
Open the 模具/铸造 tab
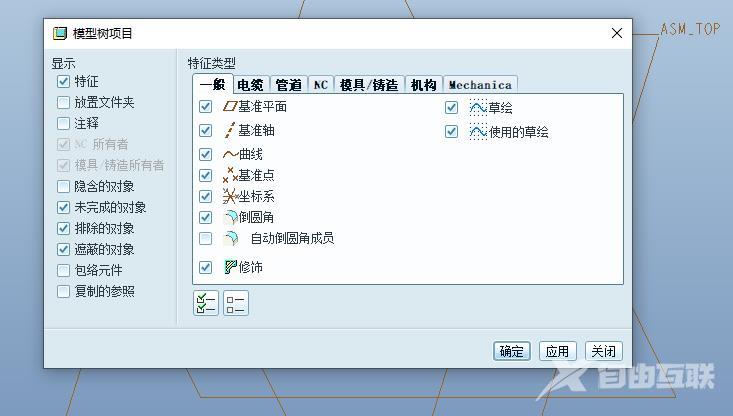click(x=369, y=85)
